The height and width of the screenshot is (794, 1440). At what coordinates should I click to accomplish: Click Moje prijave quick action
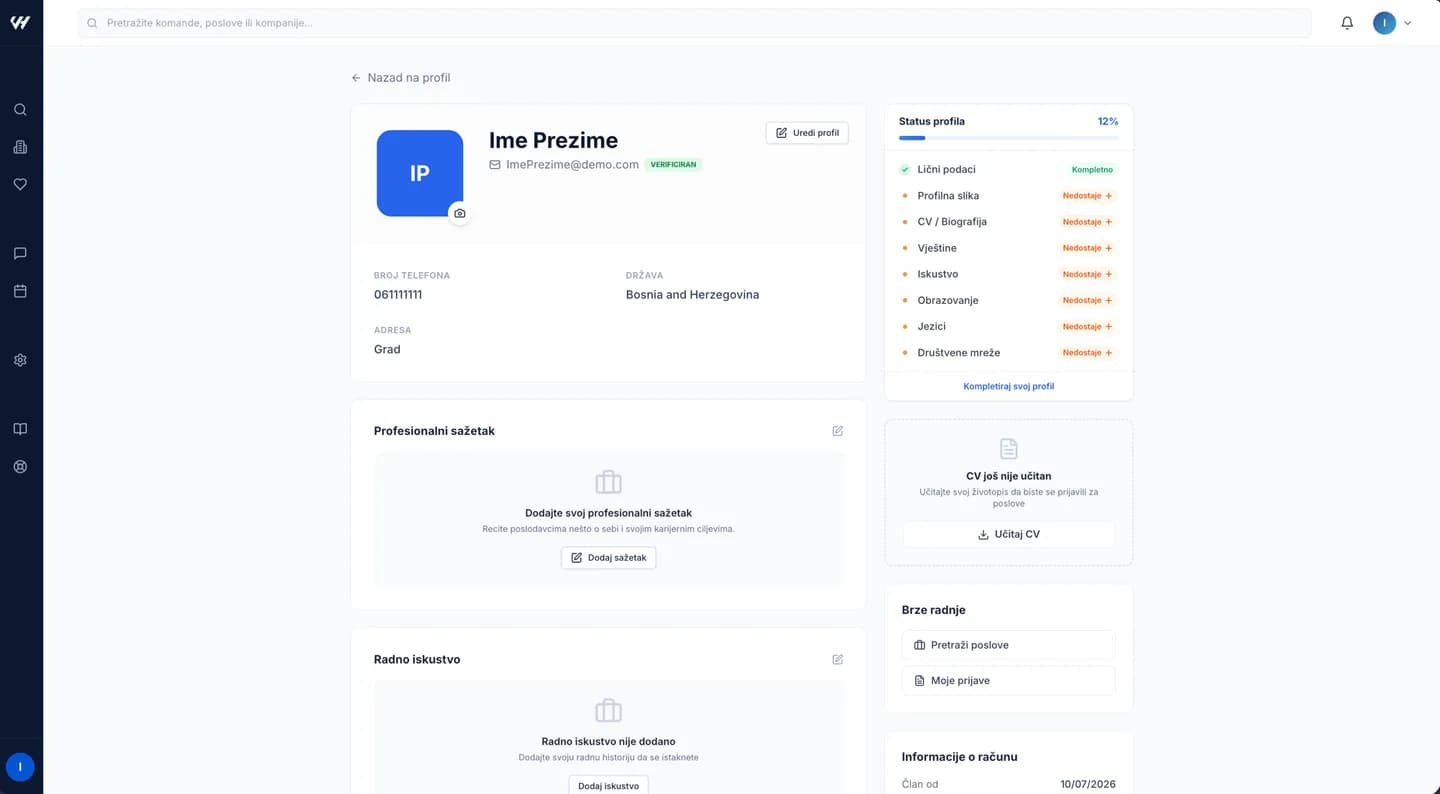point(1008,680)
